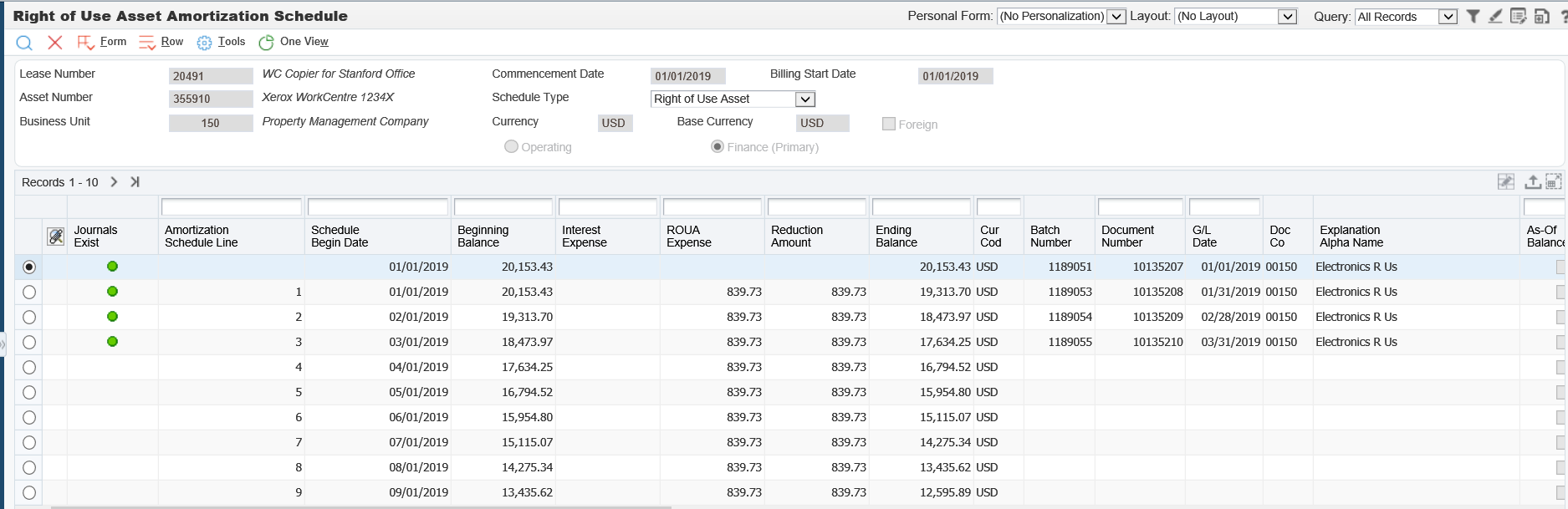Click the Explanation Alpha Name column header

point(1417,237)
